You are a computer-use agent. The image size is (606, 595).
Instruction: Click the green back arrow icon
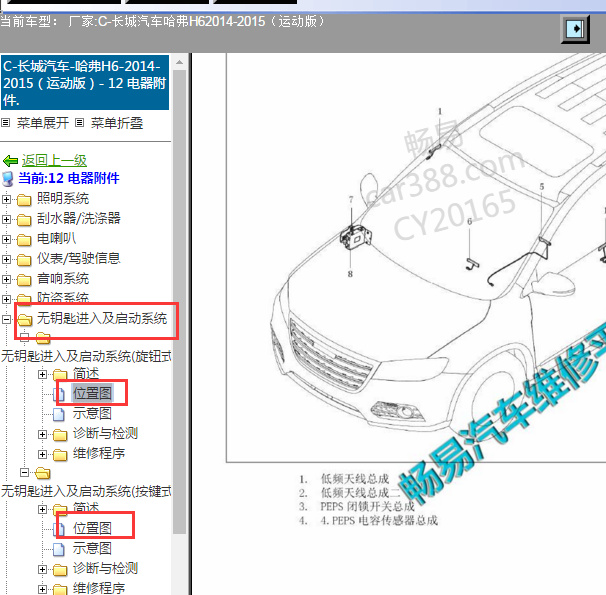click(x=10, y=160)
